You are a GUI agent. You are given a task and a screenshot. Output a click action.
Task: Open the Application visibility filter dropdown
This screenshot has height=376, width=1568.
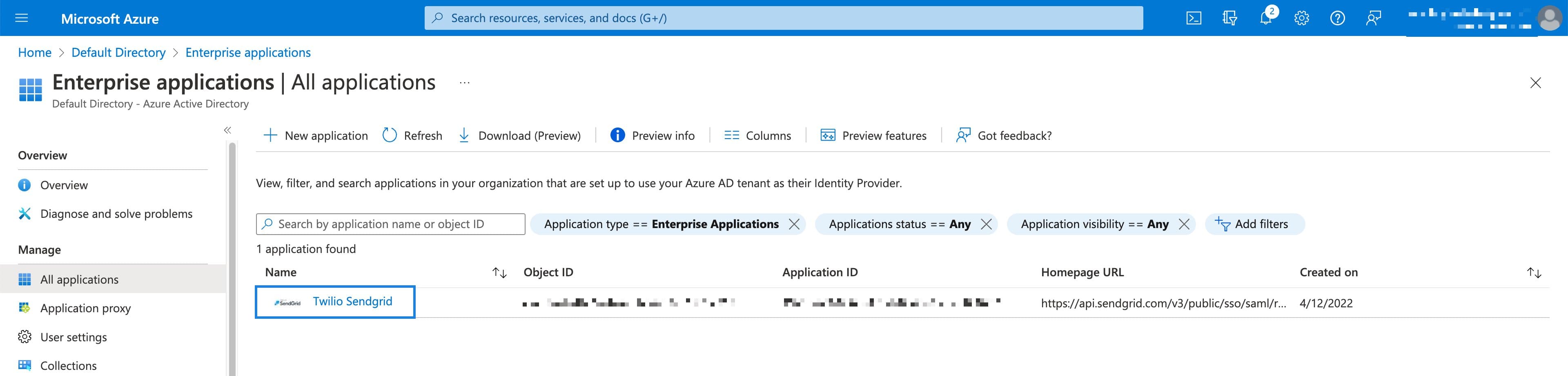pyautogui.click(x=1096, y=224)
